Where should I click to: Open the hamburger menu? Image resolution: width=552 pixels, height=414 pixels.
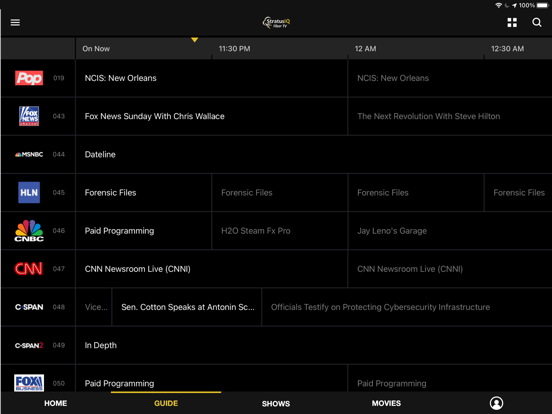click(15, 23)
